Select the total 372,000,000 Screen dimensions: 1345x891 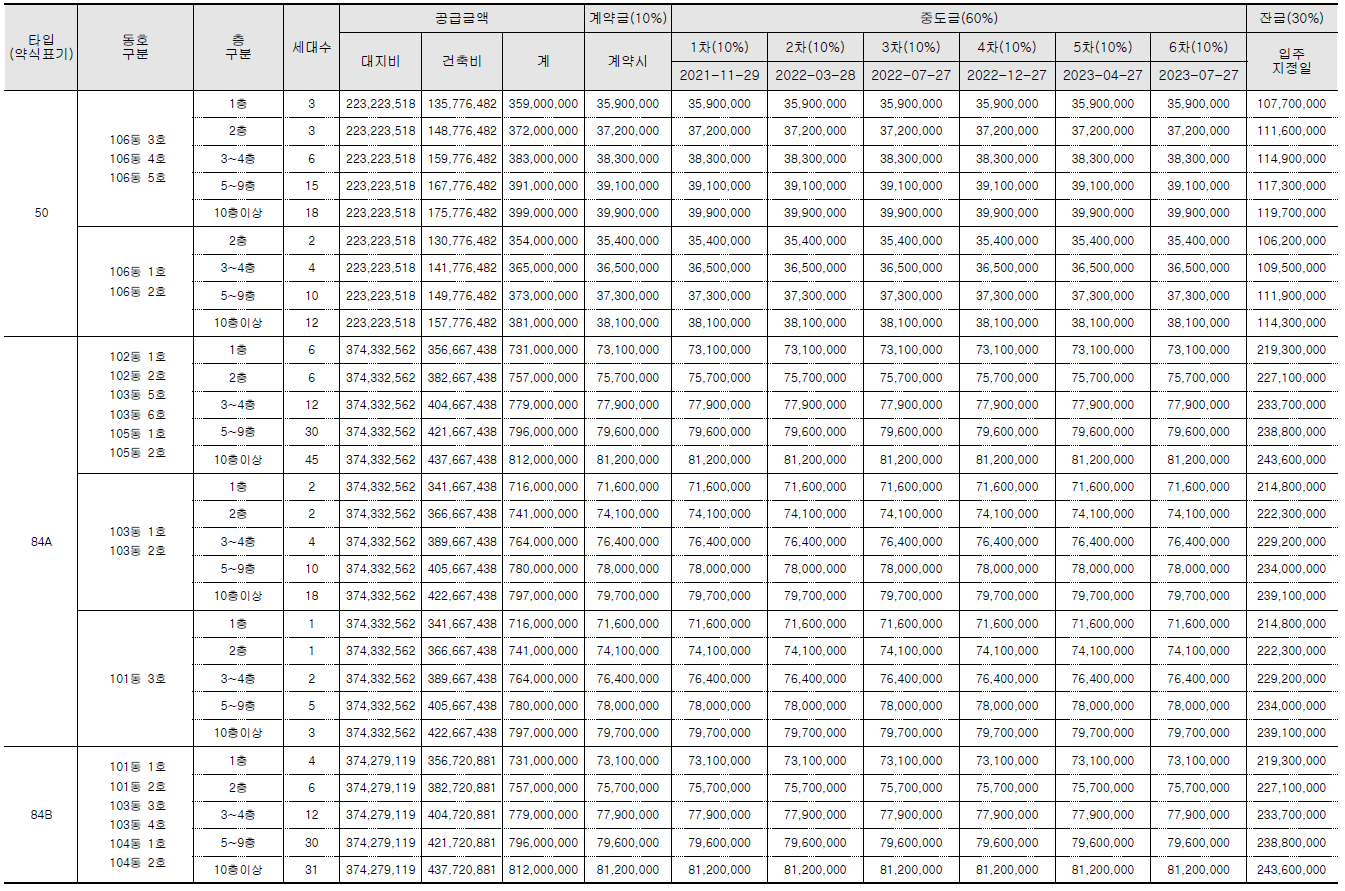543,131
